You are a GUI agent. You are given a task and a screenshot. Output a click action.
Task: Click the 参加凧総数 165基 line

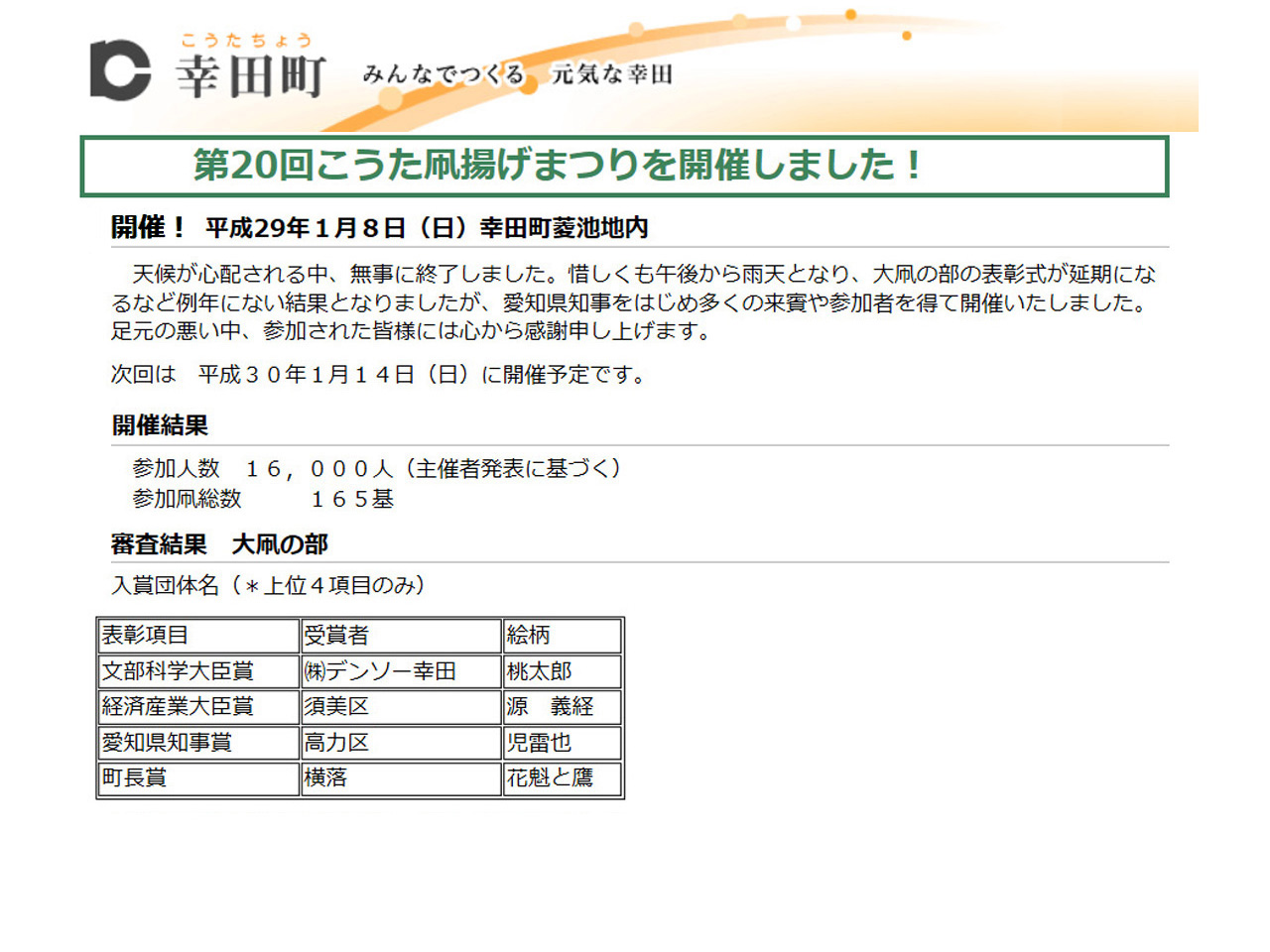point(263,499)
